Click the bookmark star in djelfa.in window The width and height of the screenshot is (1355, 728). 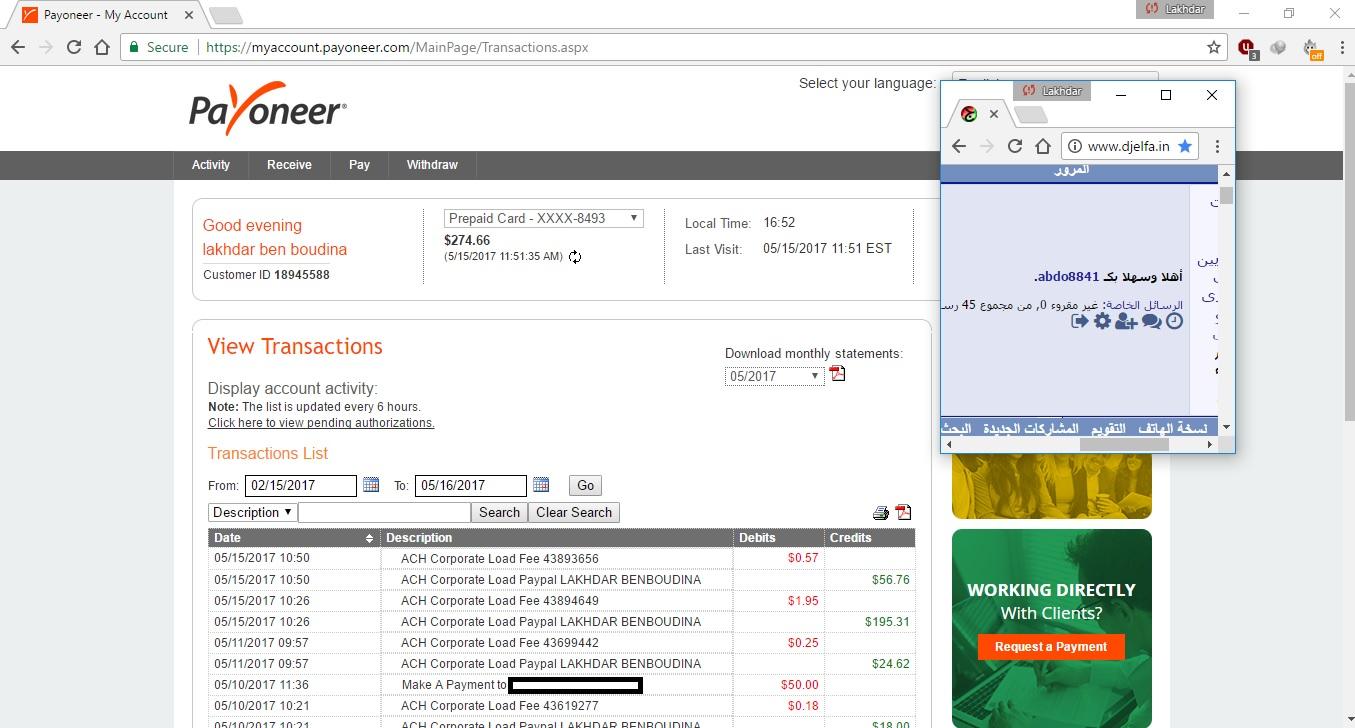(1185, 146)
